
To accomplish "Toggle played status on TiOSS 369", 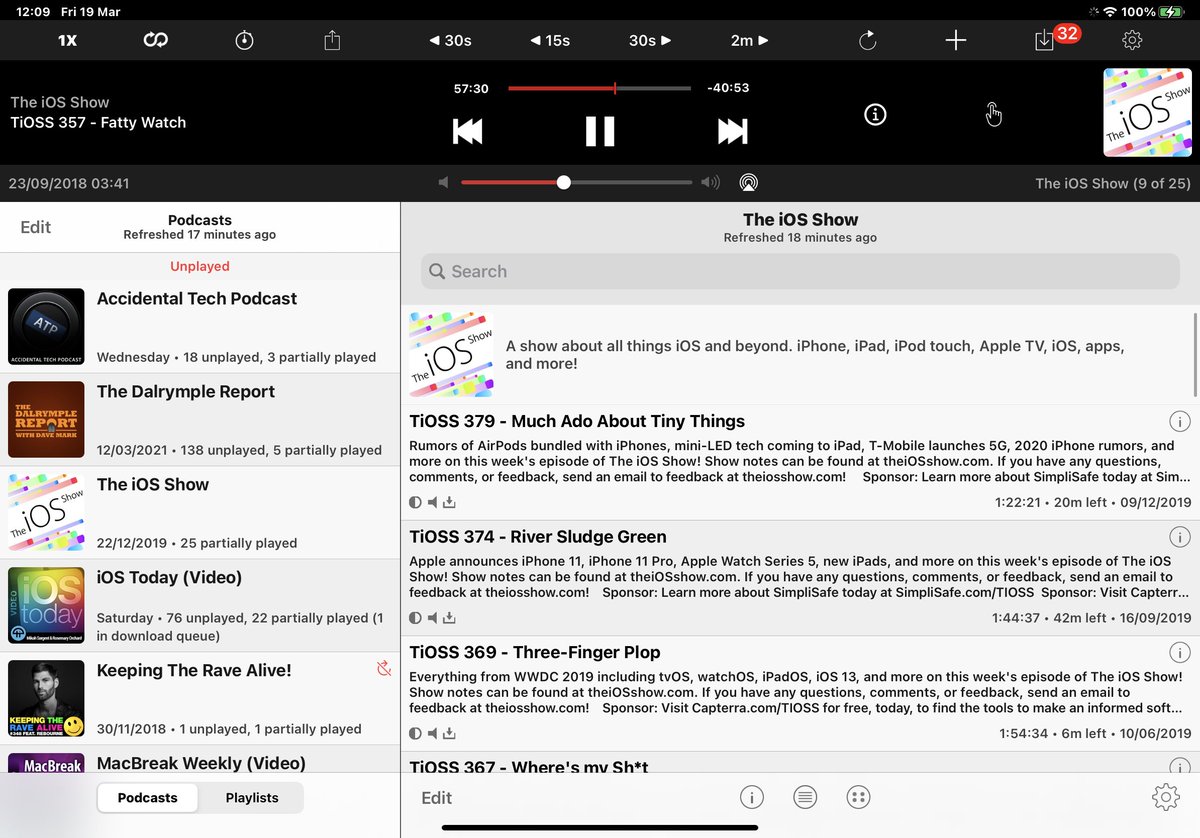I will tap(416, 733).
